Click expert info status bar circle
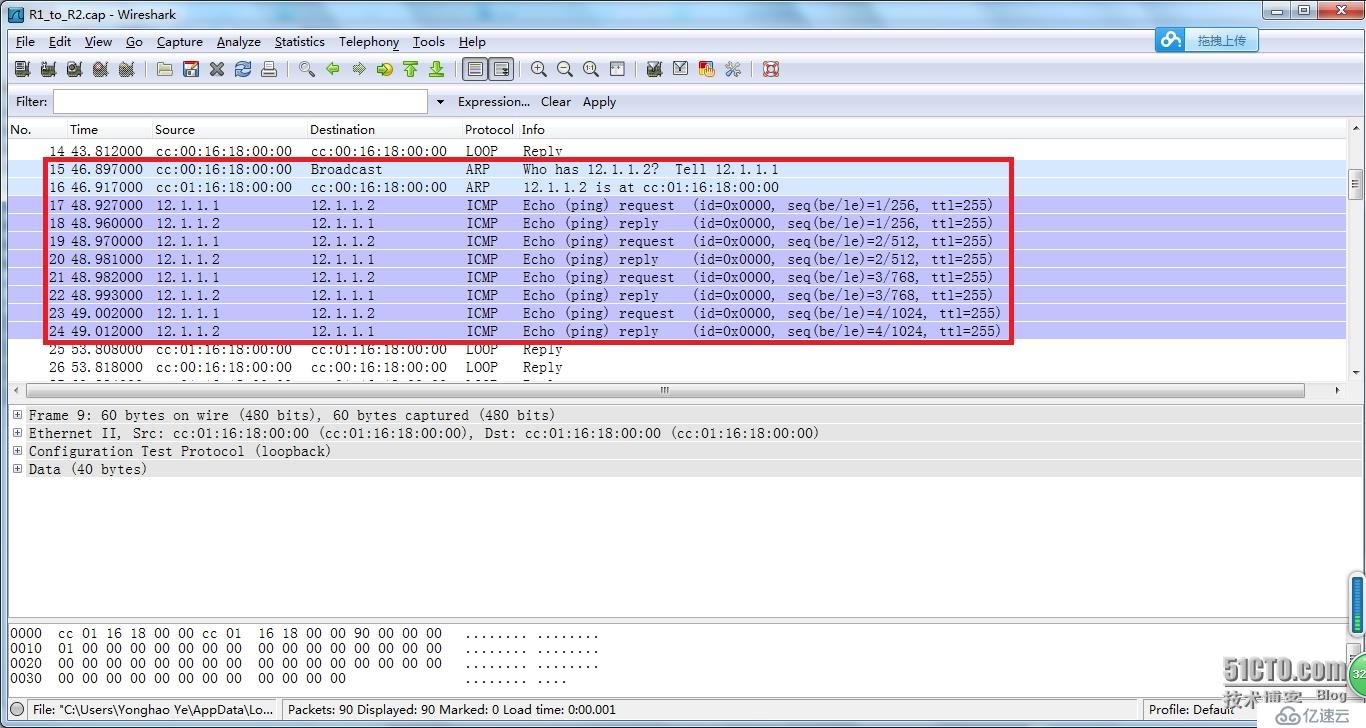 pyautogui.click(x=17, y=710)
